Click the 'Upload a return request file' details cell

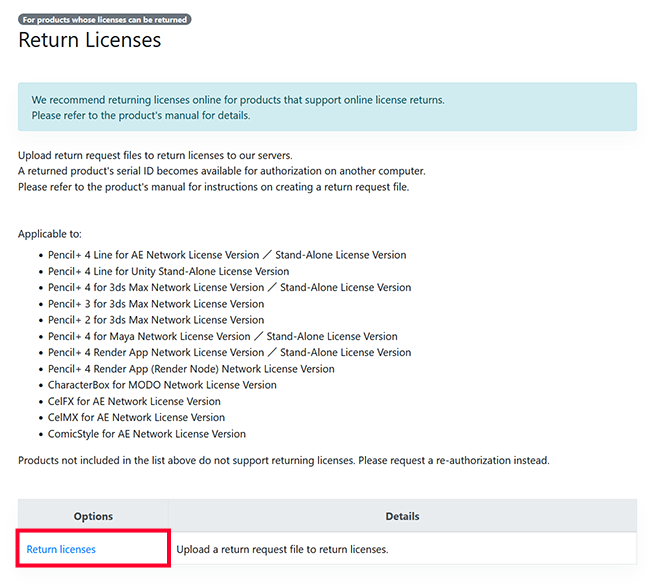click(282, 549)
